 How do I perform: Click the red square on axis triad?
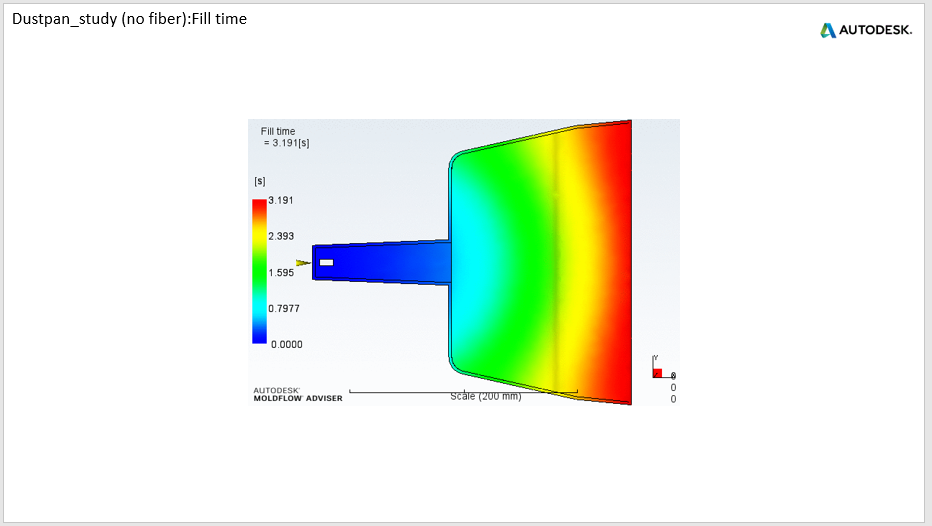point(657,373)
